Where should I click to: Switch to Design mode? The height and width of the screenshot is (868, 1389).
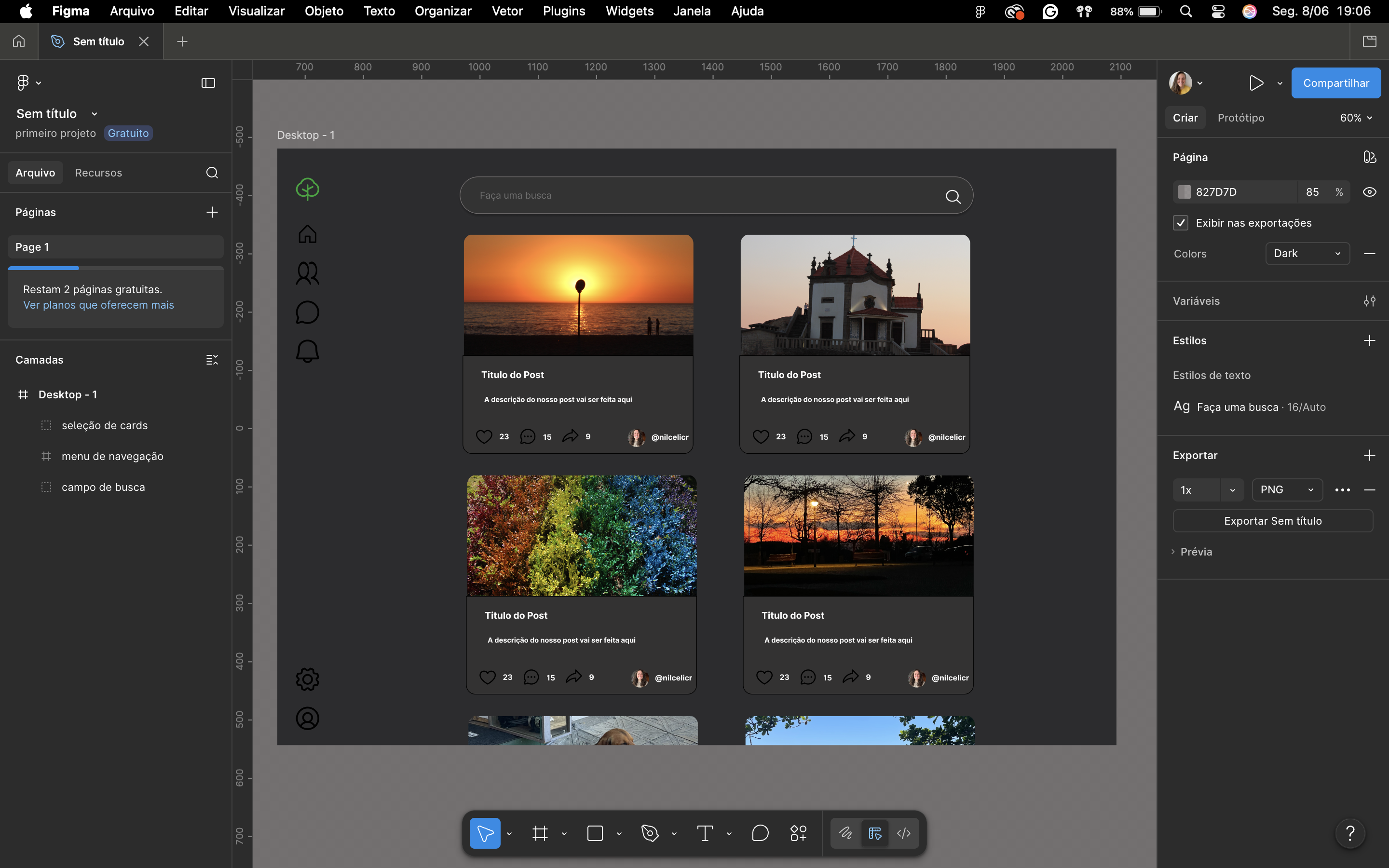pos(875,833)
